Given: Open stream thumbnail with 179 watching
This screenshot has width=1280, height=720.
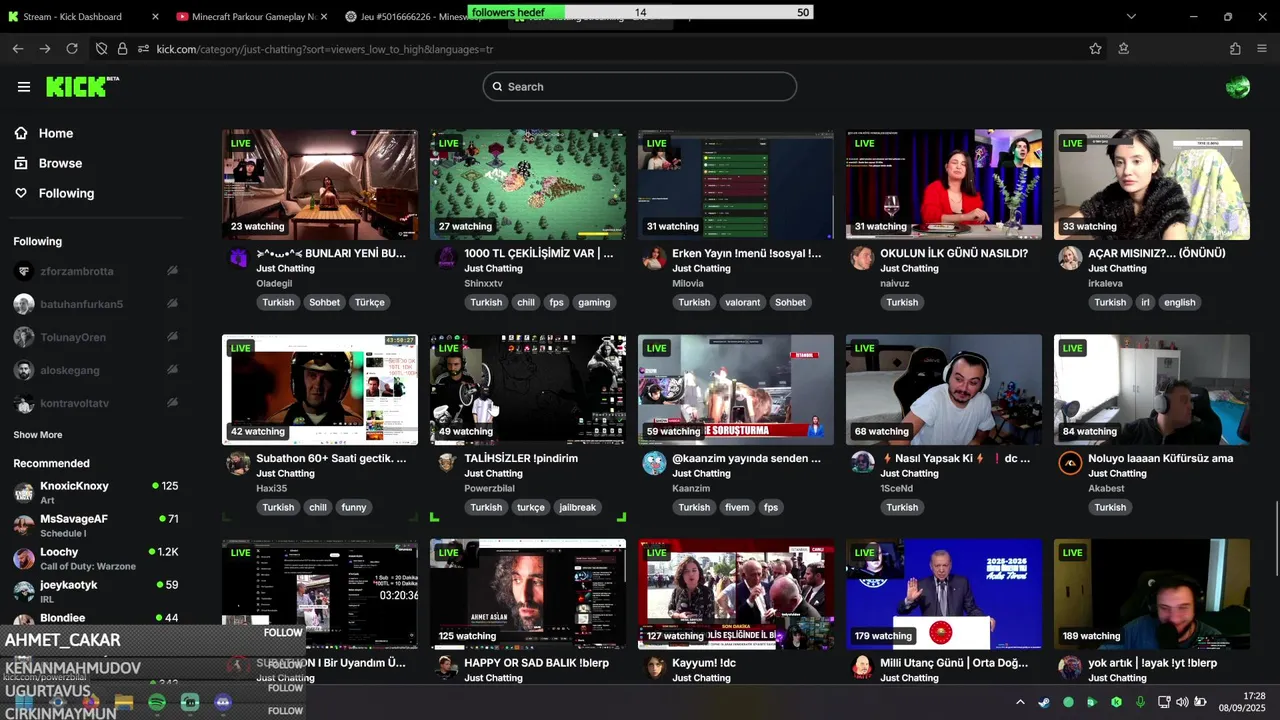Looking at the screenshot, I should tap(944, 594).
